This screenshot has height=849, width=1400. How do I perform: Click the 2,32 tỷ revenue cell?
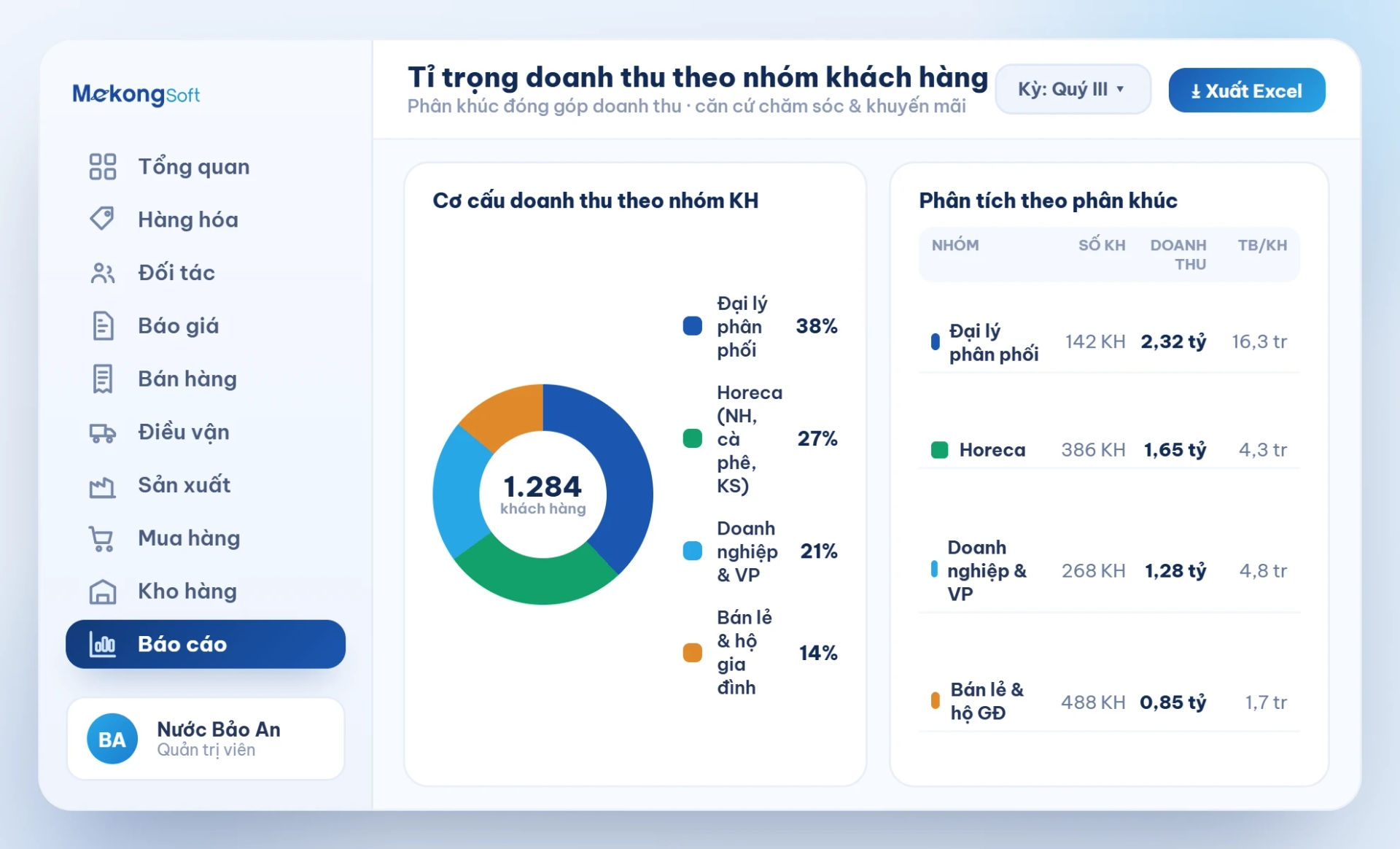click(1173, 341)
